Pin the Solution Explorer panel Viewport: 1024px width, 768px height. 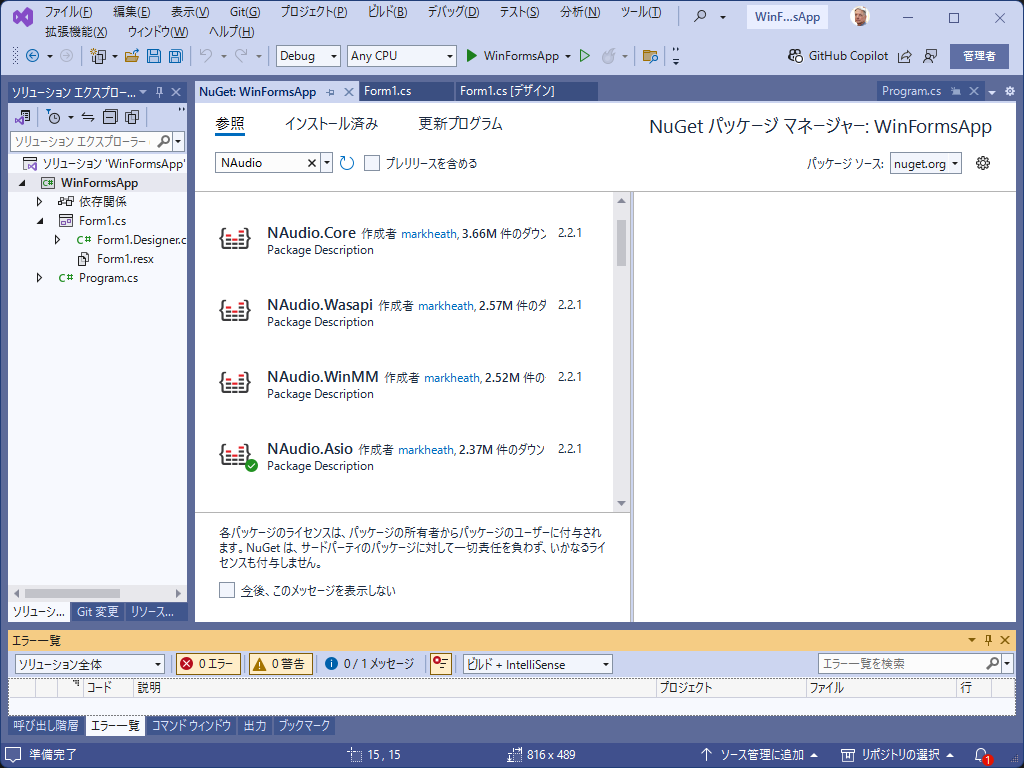pyautogui.click(x=159, y=92)
